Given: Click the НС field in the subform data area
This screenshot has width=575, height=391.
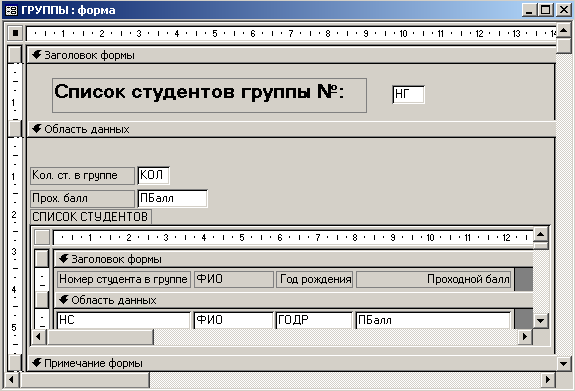Looking at the screenshot, I should point(124,320).
